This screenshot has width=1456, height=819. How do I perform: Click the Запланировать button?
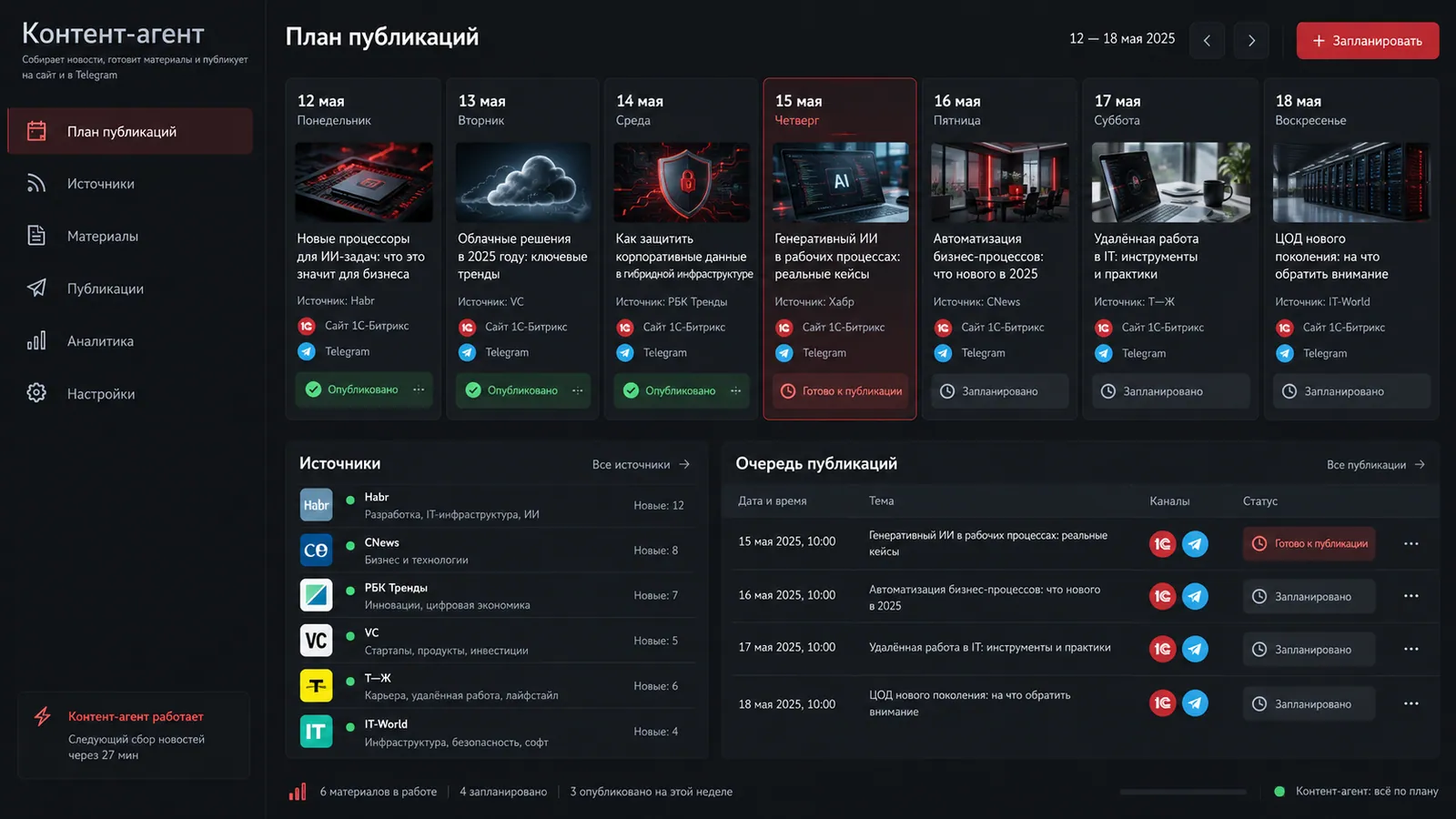coord(1368,41)
